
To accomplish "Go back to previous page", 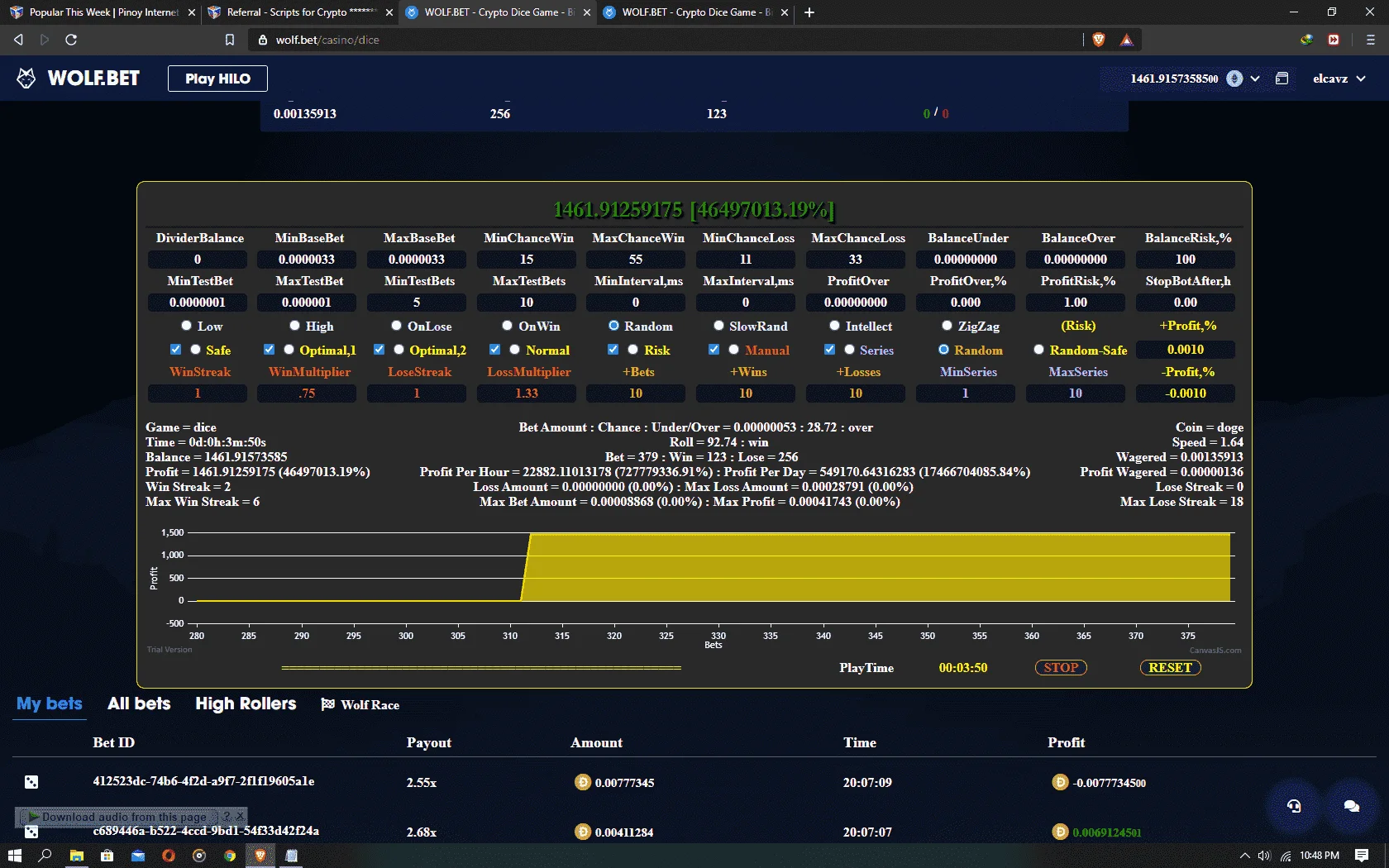I will [x=18, y=40].
